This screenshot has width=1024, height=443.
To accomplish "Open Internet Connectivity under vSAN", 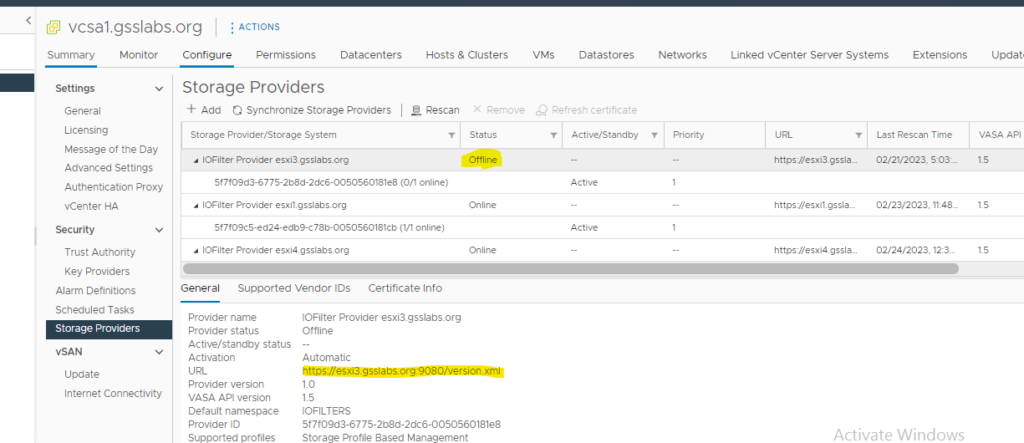I will pyautogui.click(x=113, y=393).
